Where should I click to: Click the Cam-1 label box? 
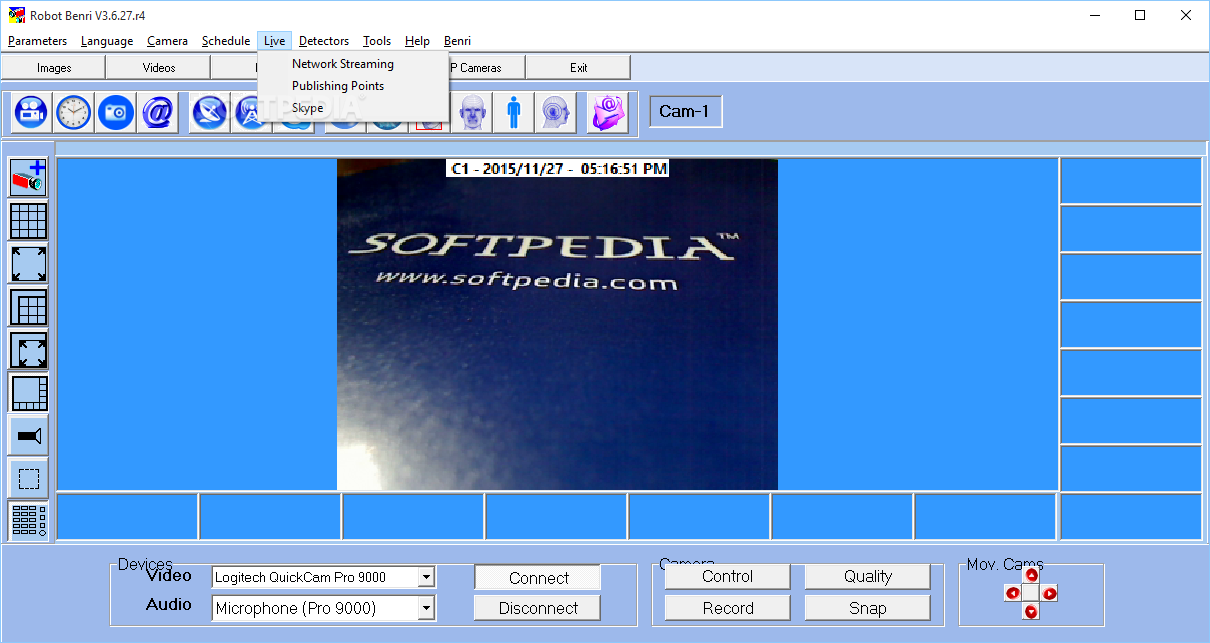[685, 111]
